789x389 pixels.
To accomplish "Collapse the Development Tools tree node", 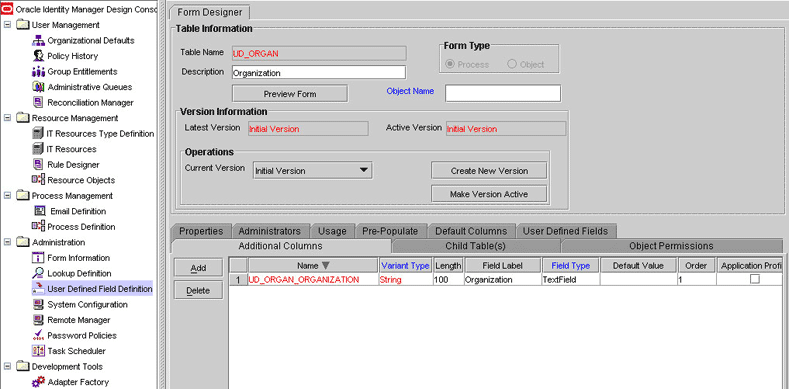I will [7, 366].
